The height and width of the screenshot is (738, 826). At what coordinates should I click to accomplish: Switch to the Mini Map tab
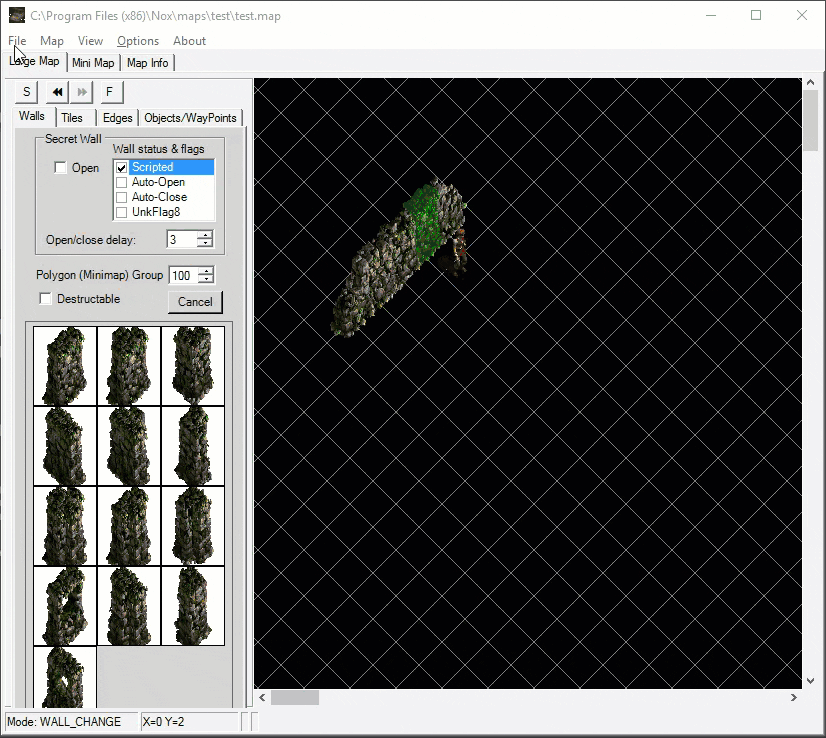[x=93, y=63]
